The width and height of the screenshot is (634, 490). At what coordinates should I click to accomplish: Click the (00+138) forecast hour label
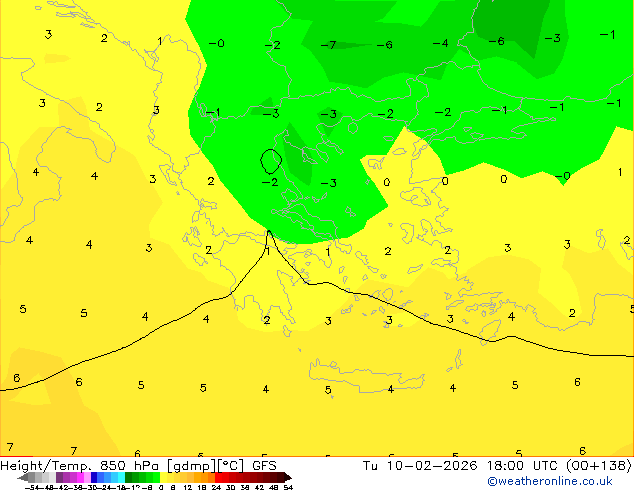598,466
